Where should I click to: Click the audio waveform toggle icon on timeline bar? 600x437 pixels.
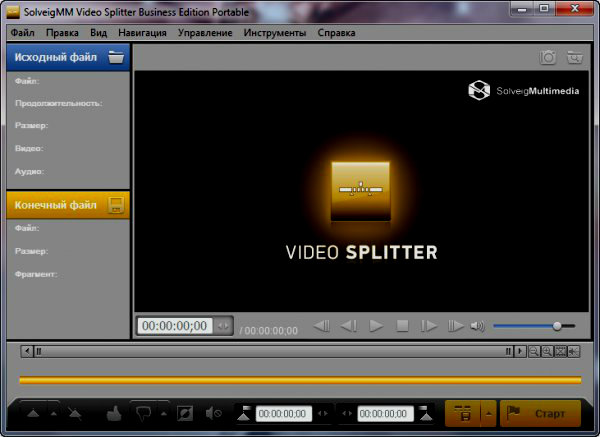pyautogui.click(x=574, y=351)
